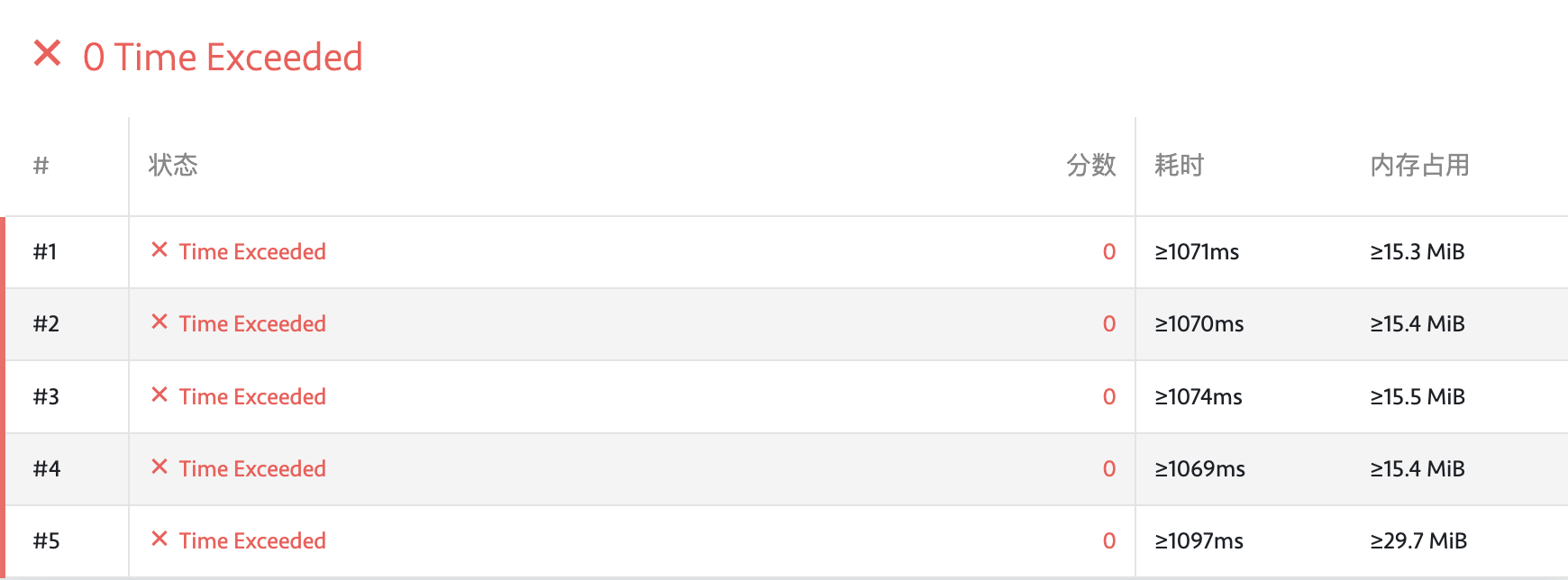Expand test case row #4

[784, 469]
